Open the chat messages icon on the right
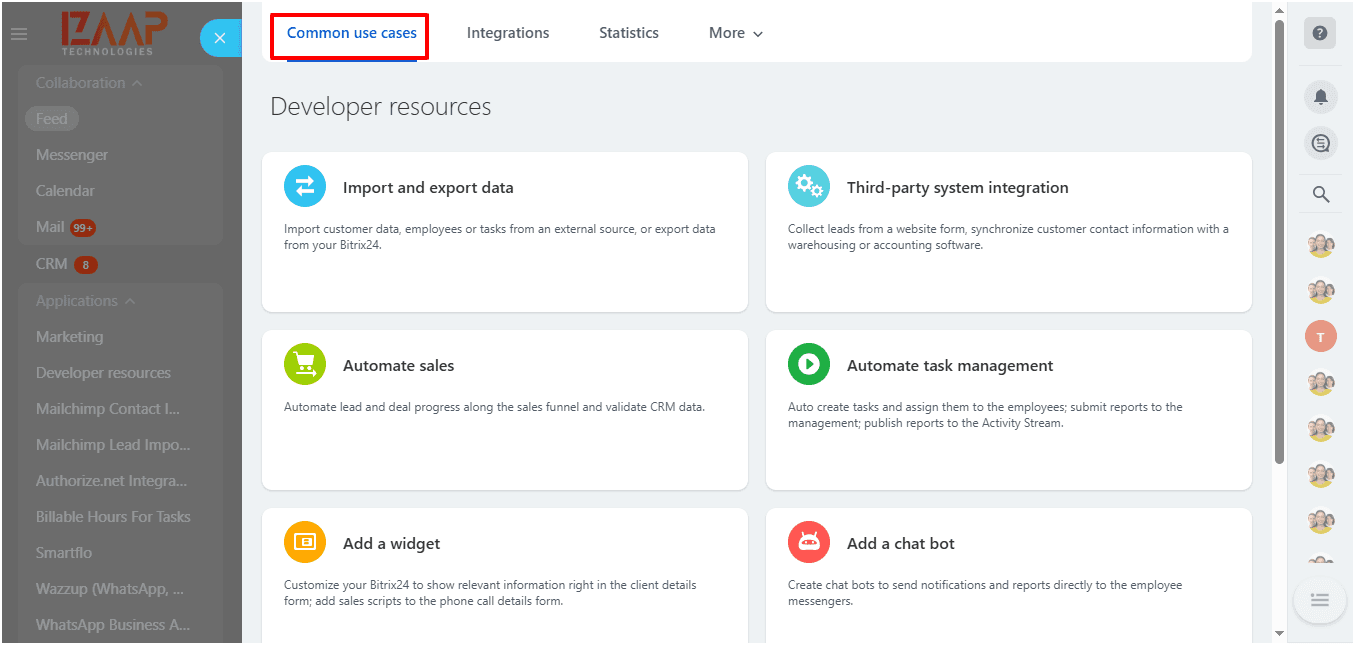Image resolution: width=1355 pixels, height=645 pixels. 1320,143
